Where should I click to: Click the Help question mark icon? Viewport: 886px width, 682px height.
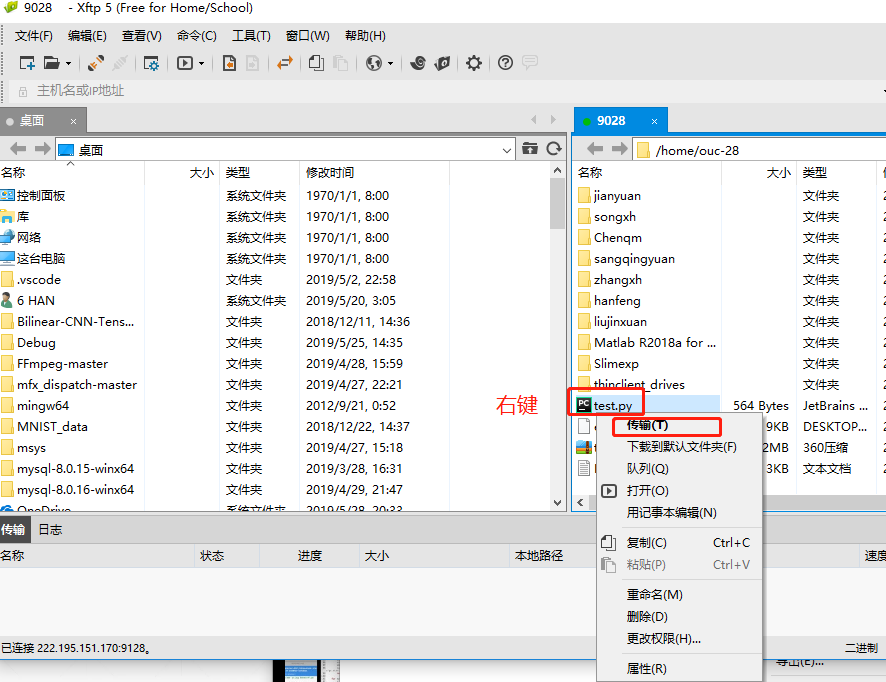(x=503, y=63)
